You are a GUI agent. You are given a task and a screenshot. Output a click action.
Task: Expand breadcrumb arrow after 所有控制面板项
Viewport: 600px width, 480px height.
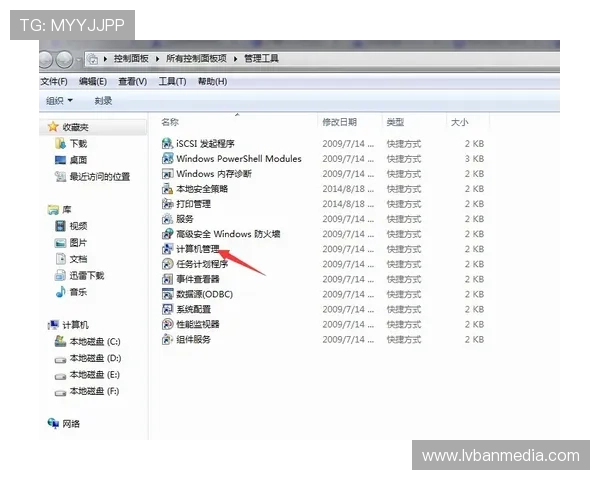point(235,59)
